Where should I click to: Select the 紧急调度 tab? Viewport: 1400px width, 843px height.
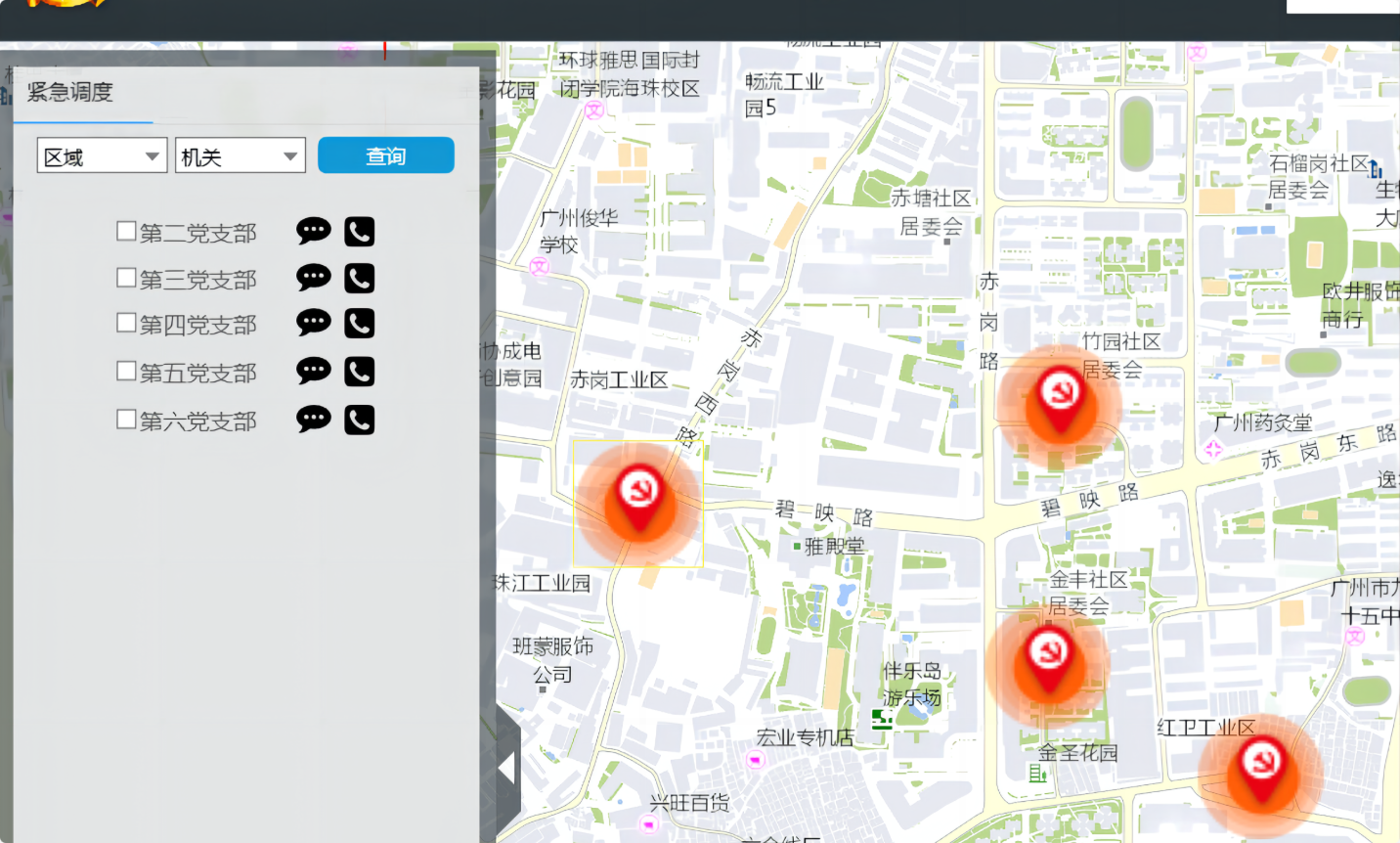[70, 92]
